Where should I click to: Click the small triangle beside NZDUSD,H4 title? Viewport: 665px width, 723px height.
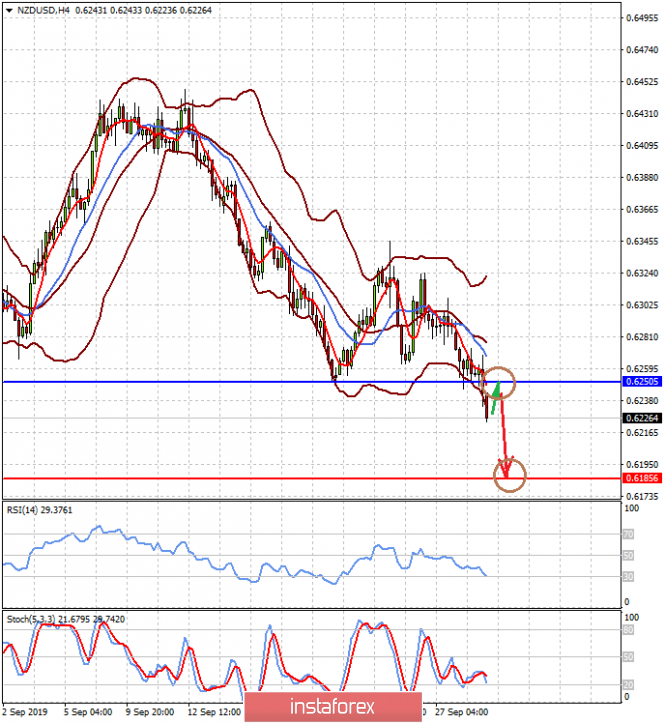coord(8,10)
